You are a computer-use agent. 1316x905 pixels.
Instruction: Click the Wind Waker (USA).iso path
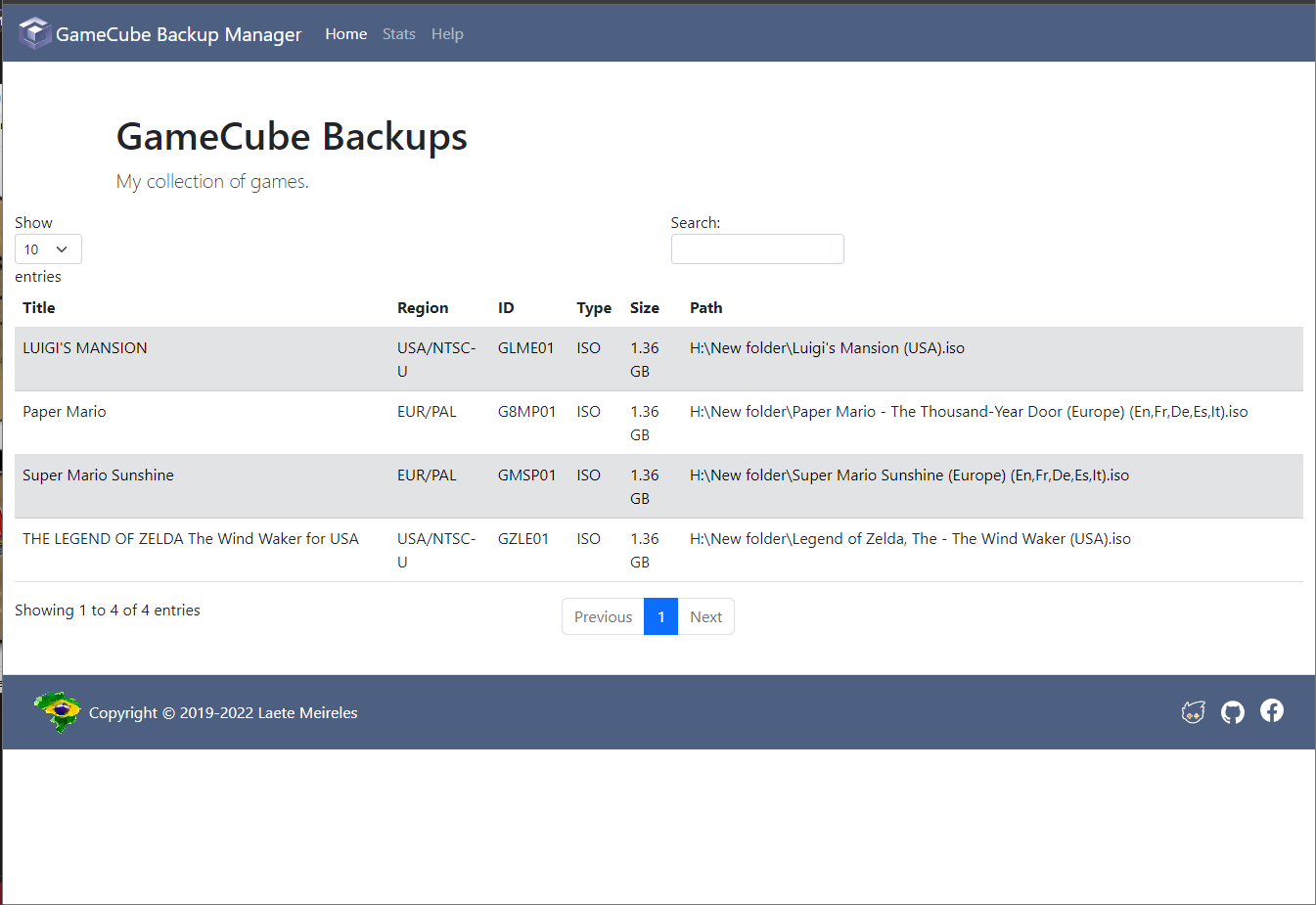click(910, 539)
